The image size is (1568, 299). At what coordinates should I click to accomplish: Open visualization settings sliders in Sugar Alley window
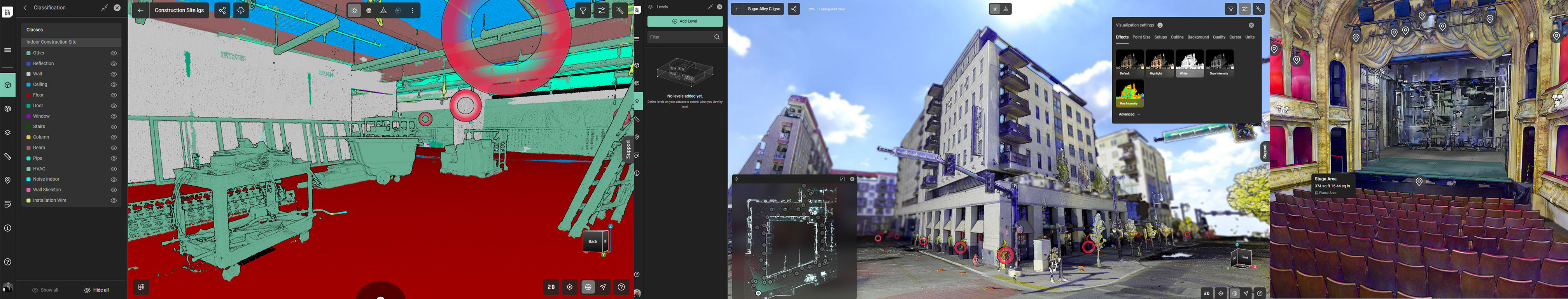1245,9
